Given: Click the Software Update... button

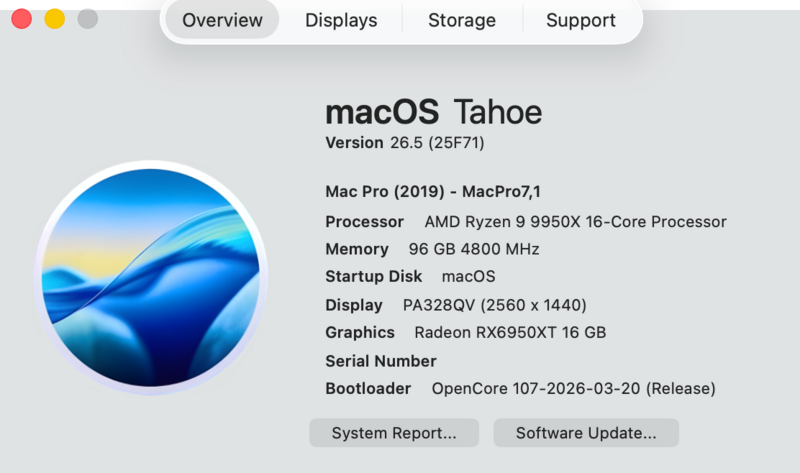Looking at the screenshot, I should (x=586, y=433).
